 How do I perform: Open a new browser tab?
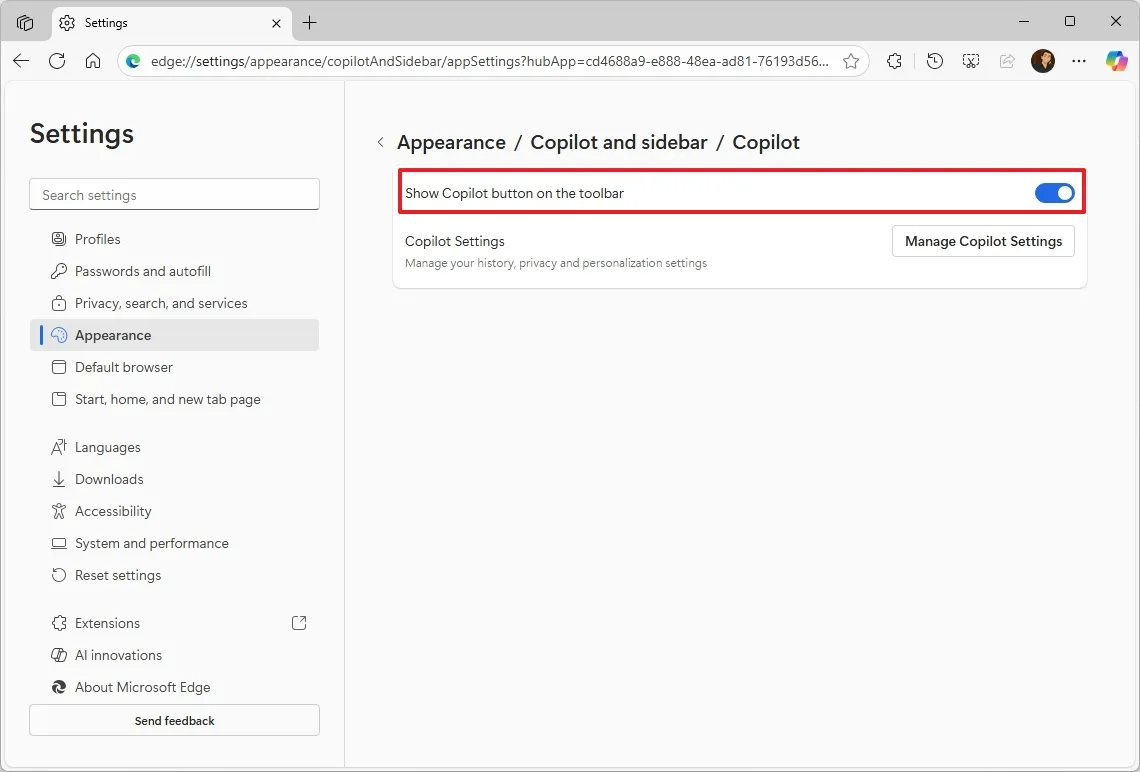point(309,22)
